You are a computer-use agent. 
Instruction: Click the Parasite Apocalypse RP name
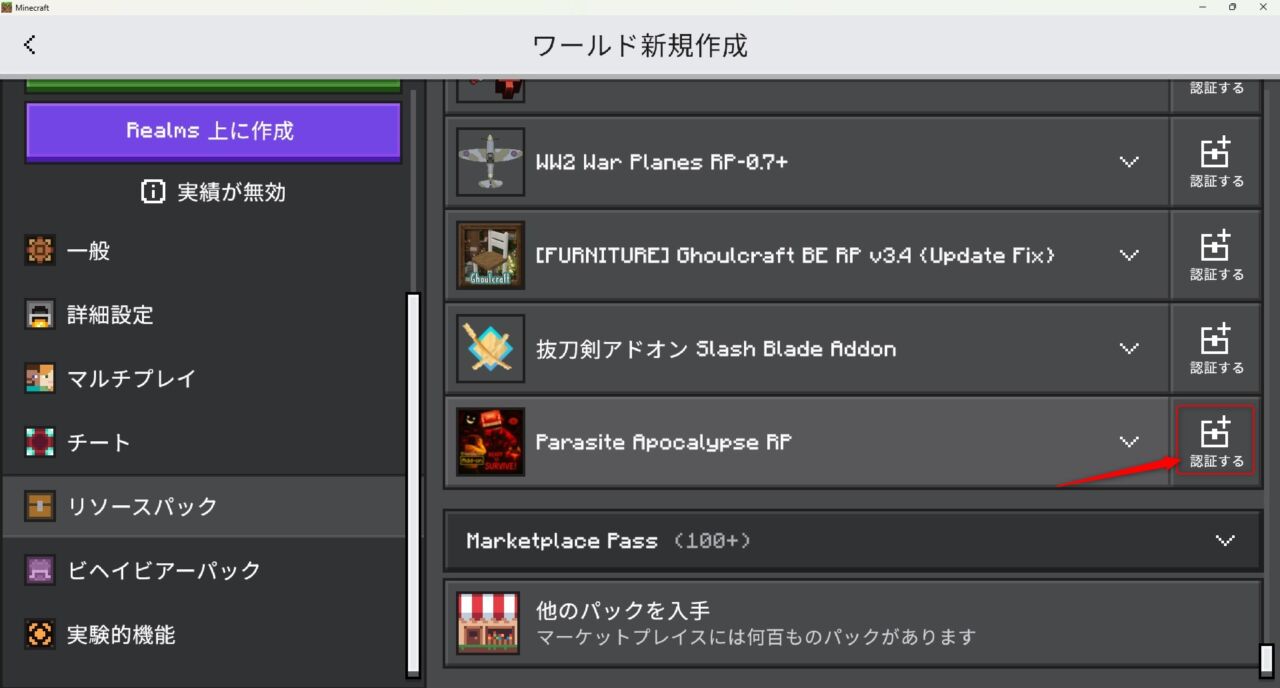[663, 442]
